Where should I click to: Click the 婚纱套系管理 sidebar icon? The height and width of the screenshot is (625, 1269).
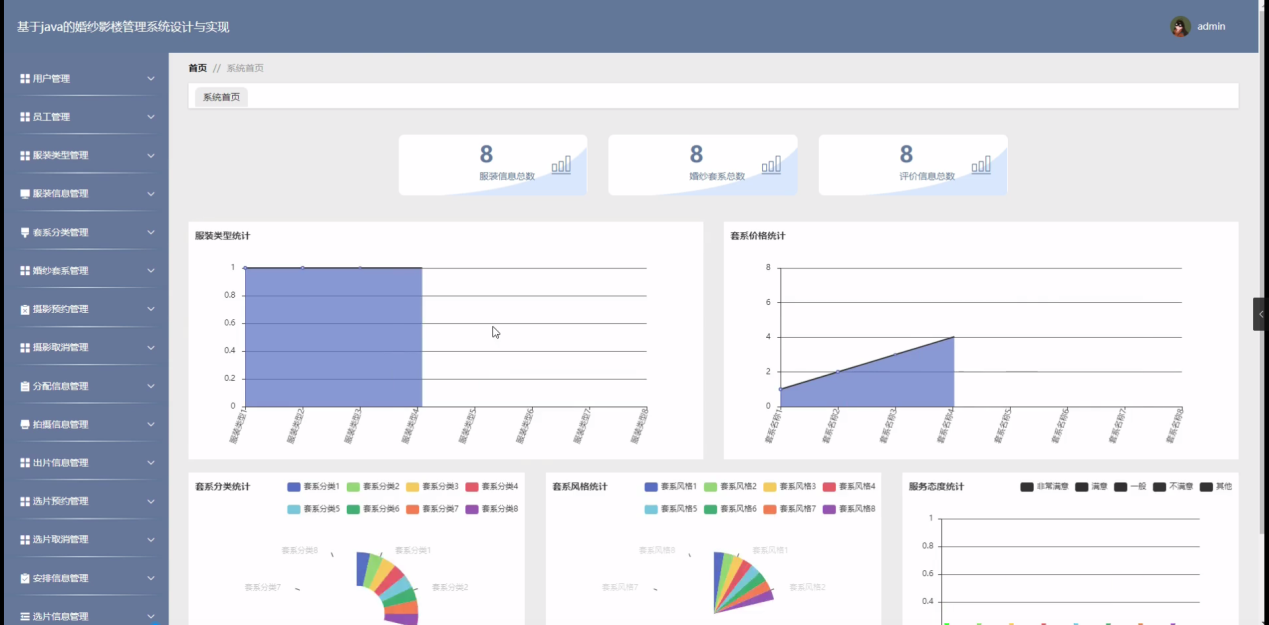pyautogui.click(x=25, y=271)
